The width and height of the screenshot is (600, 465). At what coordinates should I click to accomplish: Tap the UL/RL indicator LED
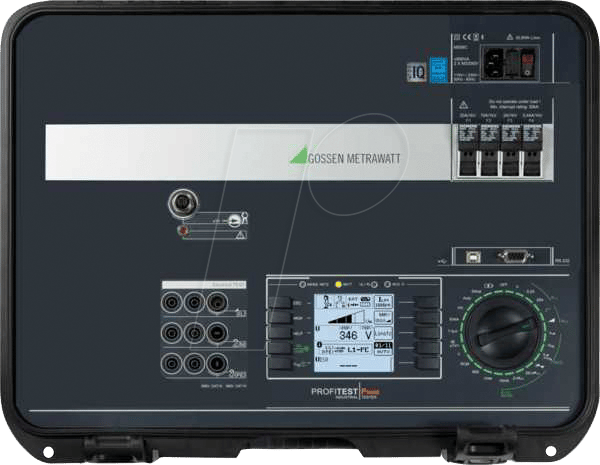(x=374, y=284)
